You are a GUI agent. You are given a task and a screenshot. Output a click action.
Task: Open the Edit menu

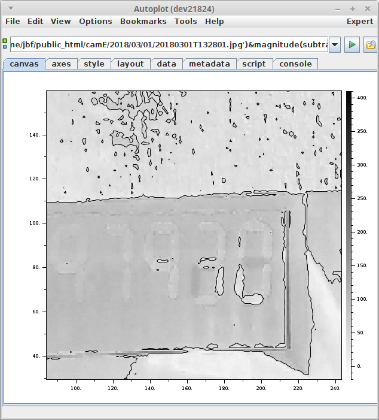click(x=35, y=21)
